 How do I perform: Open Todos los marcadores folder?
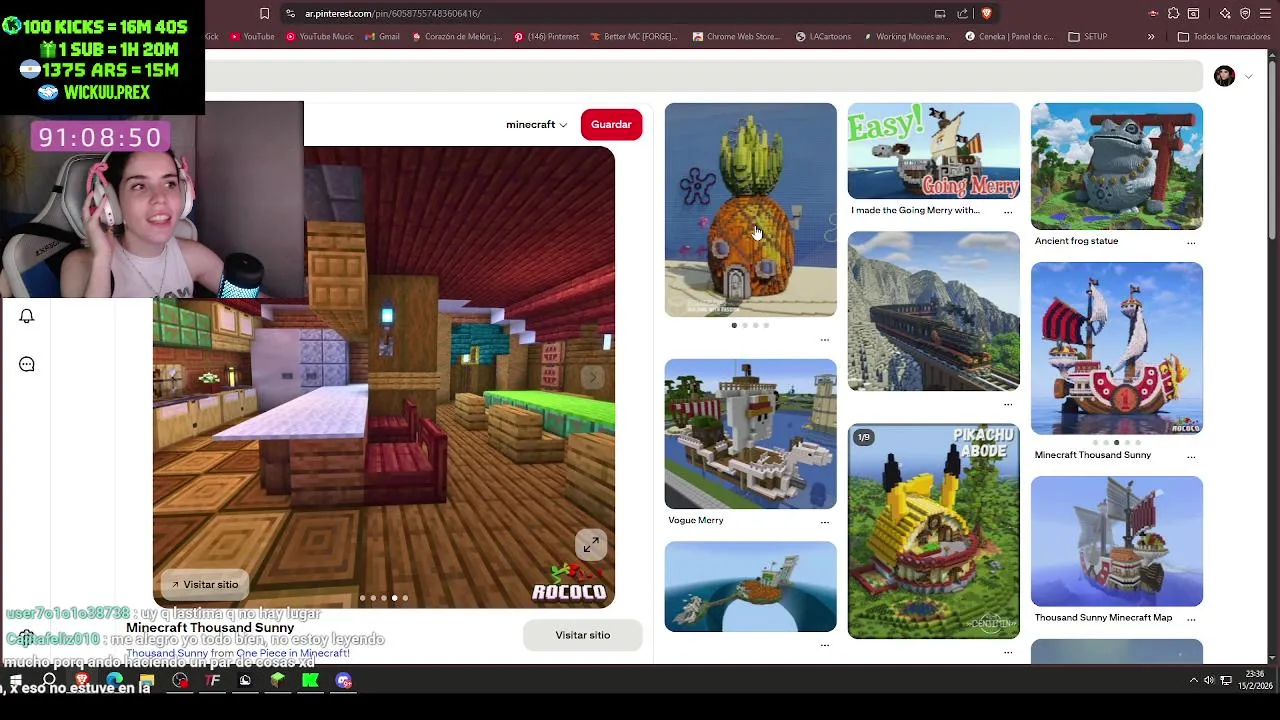tap(1224, 37)
